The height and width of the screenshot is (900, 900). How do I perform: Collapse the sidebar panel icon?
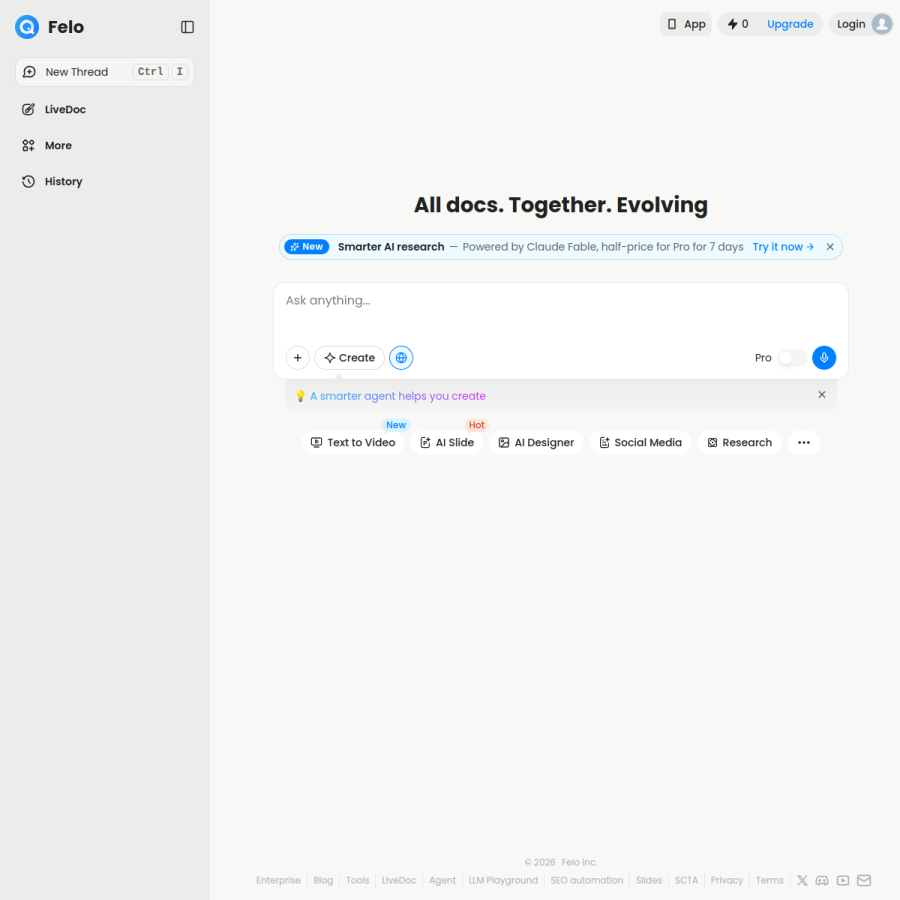point(187,27)
